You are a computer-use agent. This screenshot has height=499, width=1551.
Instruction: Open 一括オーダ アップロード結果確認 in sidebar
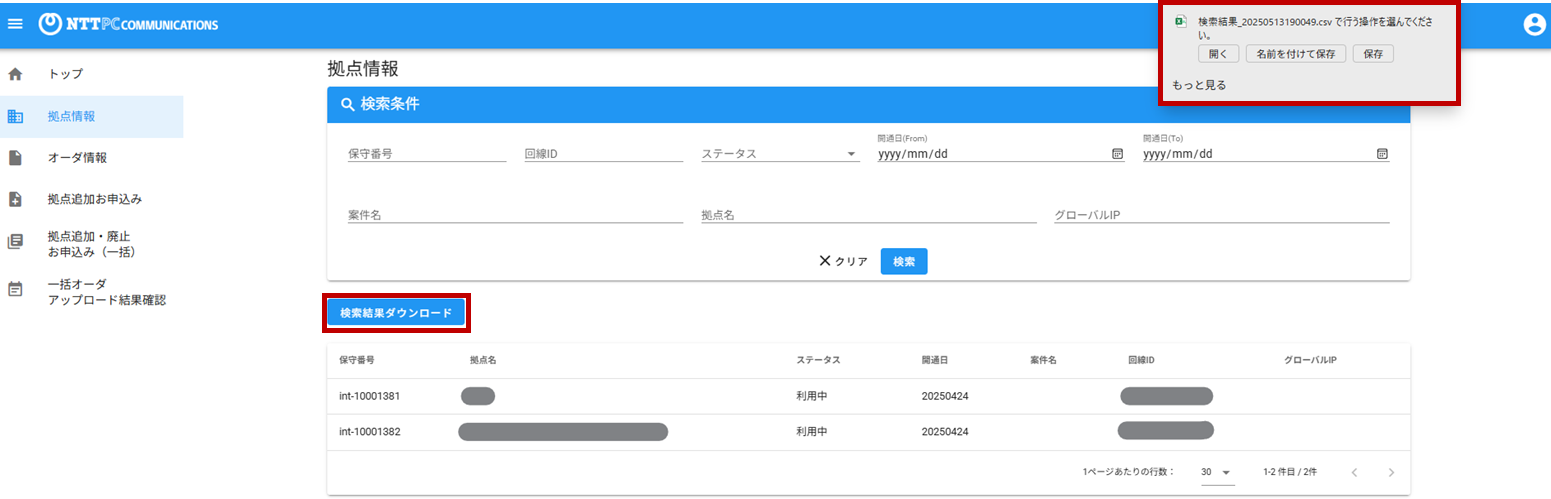[x=92, y=291]
